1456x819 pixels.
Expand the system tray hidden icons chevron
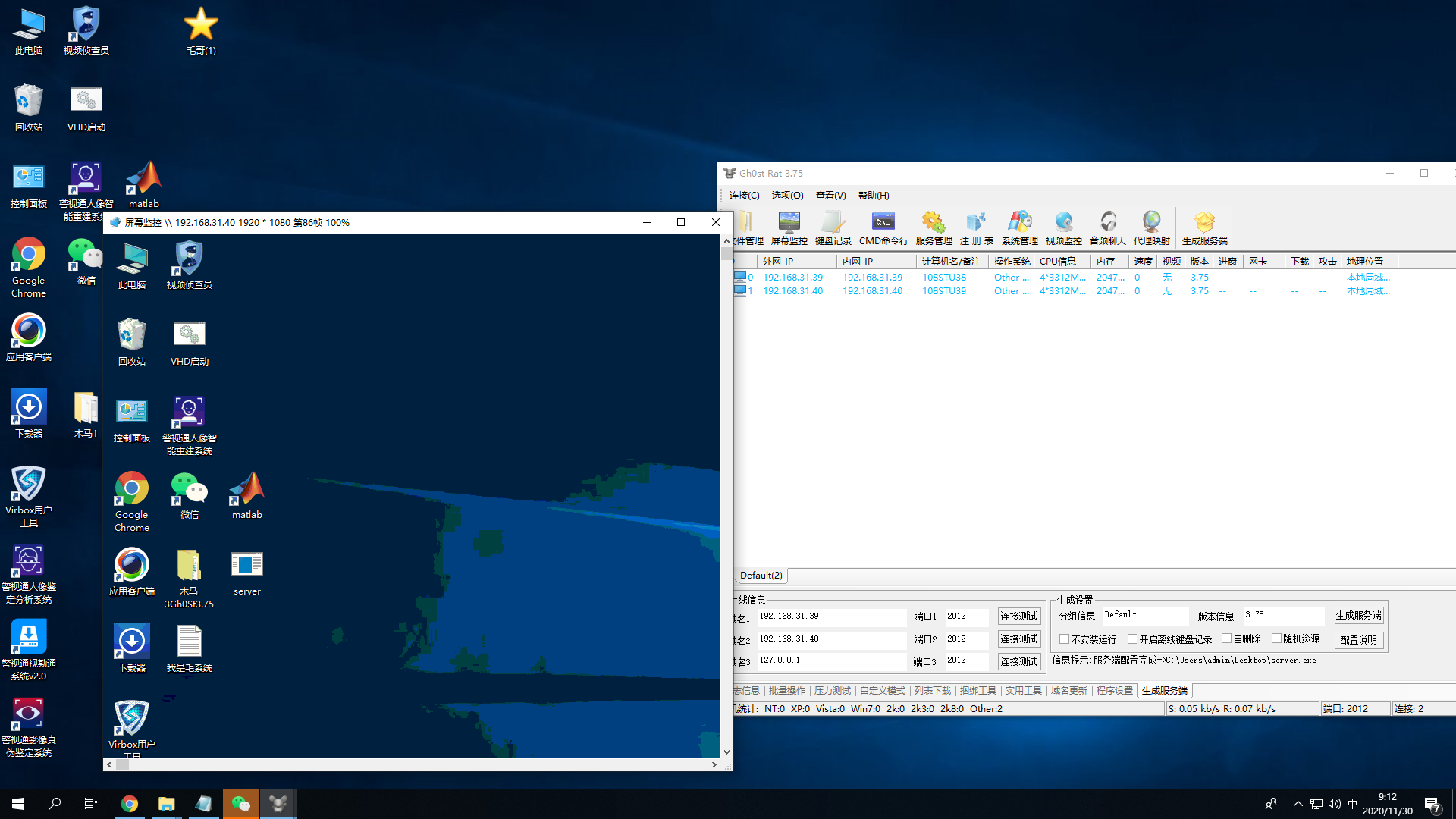[1298, 804]
